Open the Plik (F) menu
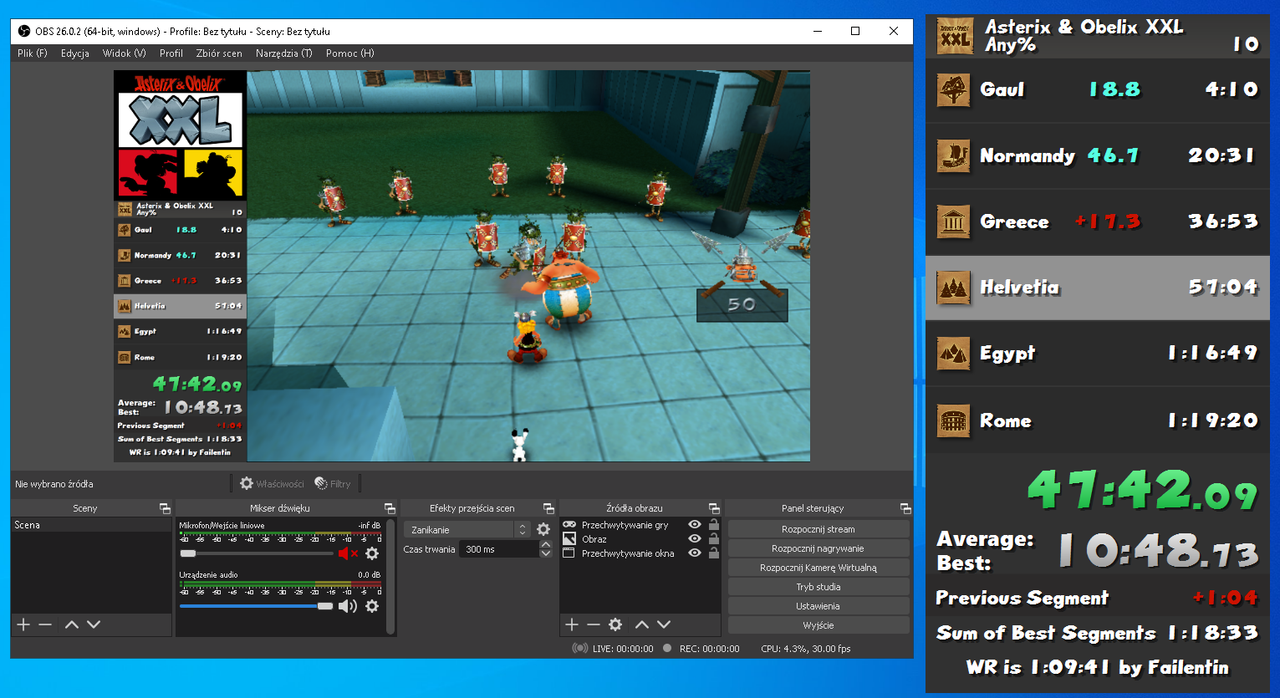 click(x=32, y=53)
